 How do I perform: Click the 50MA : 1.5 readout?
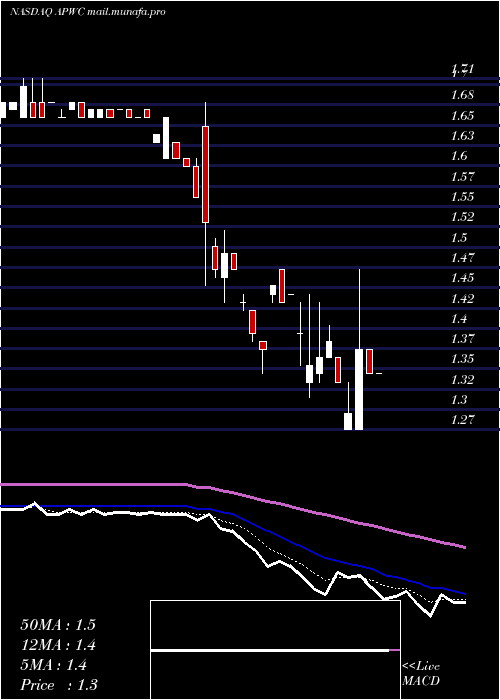pyautogui.click(x=58, y=625)
